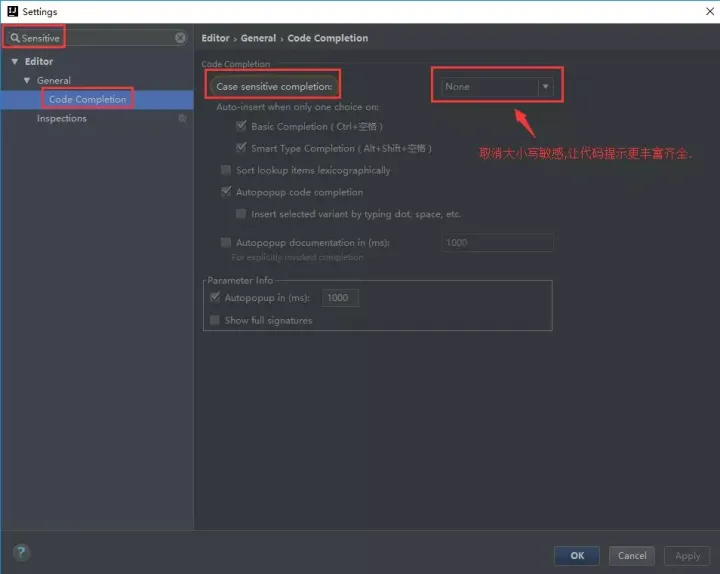The height and width of the screenshot is (574, 720).
Task: Click For explicitly invoked completion hint
Action: (x=297, y=257)
